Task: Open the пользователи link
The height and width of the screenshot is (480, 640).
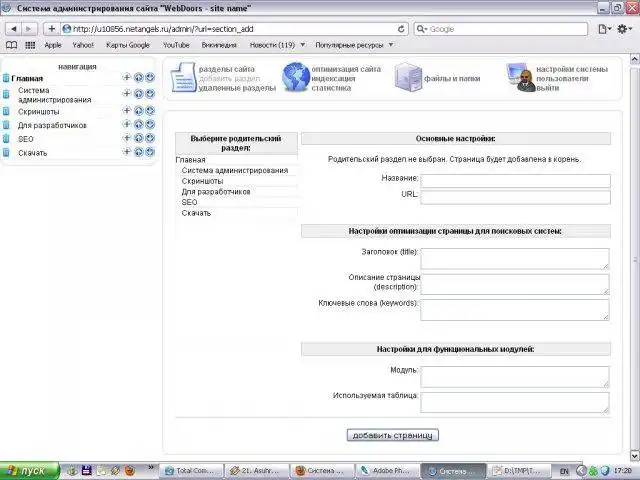Action: (x=562, y=78)
